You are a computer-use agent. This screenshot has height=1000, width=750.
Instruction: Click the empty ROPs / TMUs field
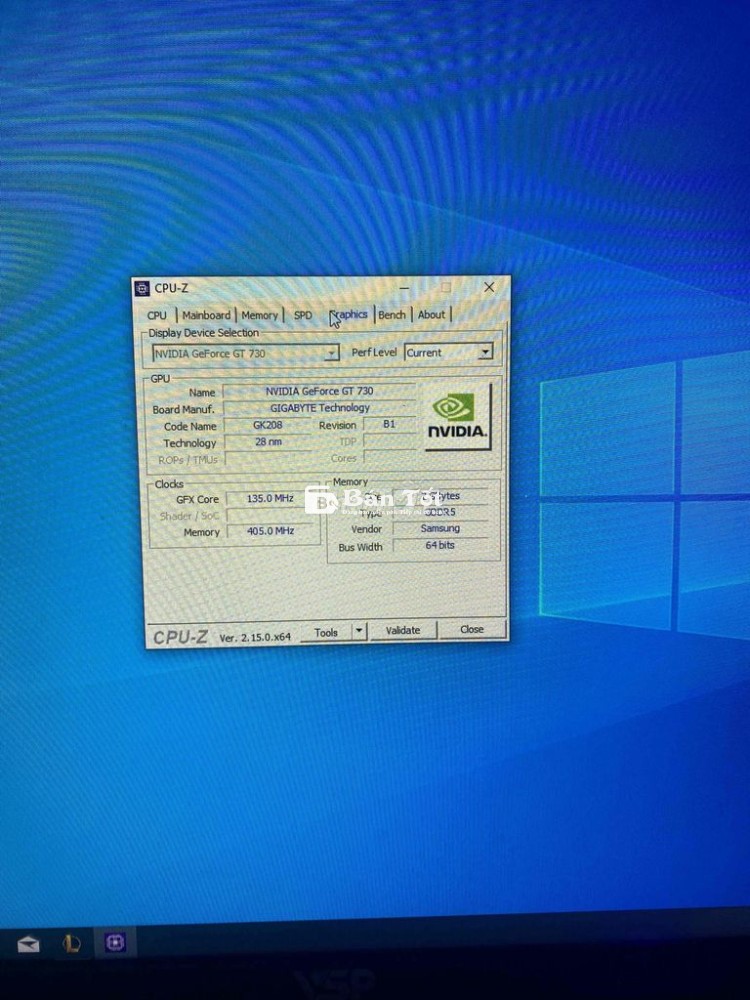[268, 459]
